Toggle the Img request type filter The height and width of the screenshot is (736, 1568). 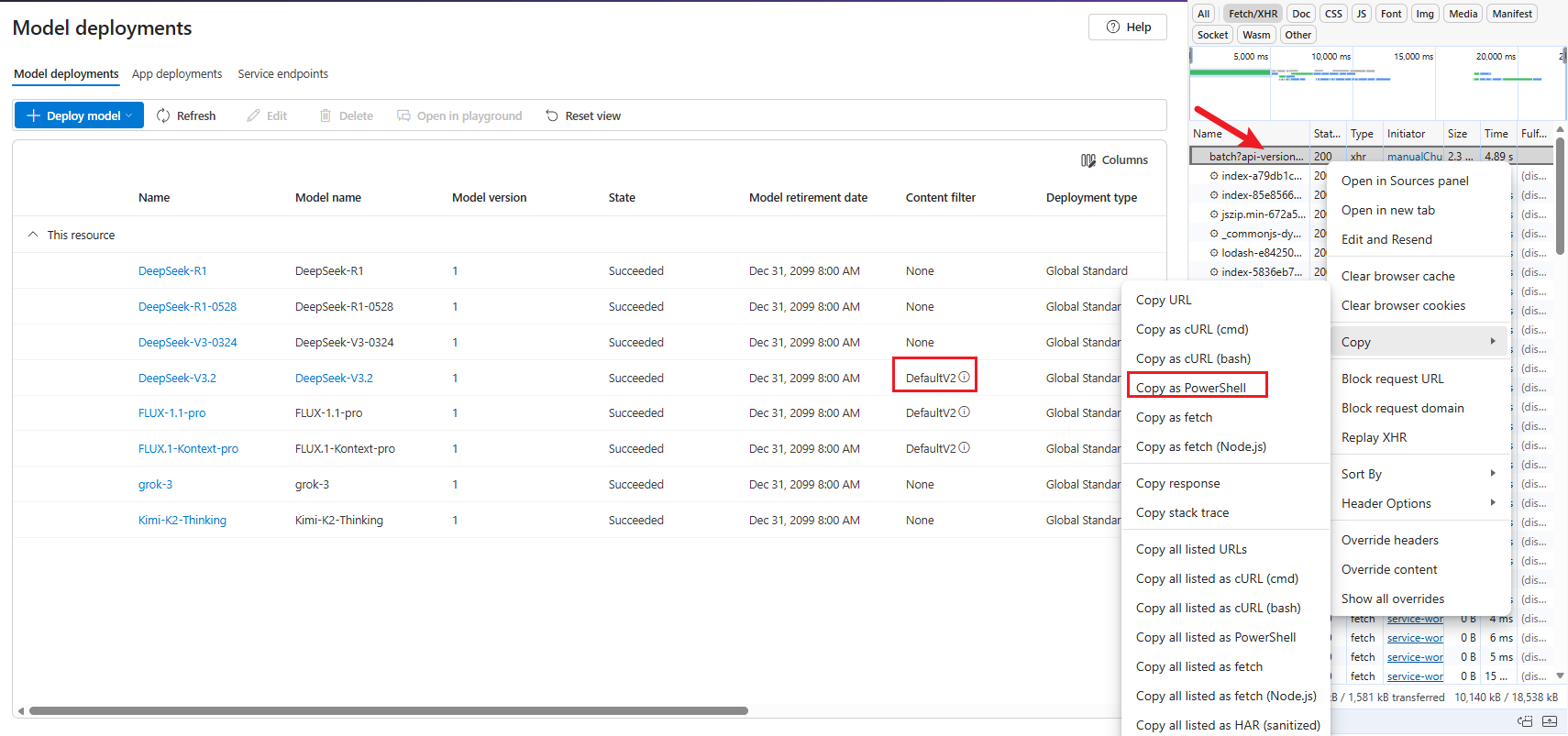click(x=1424, y=14)
